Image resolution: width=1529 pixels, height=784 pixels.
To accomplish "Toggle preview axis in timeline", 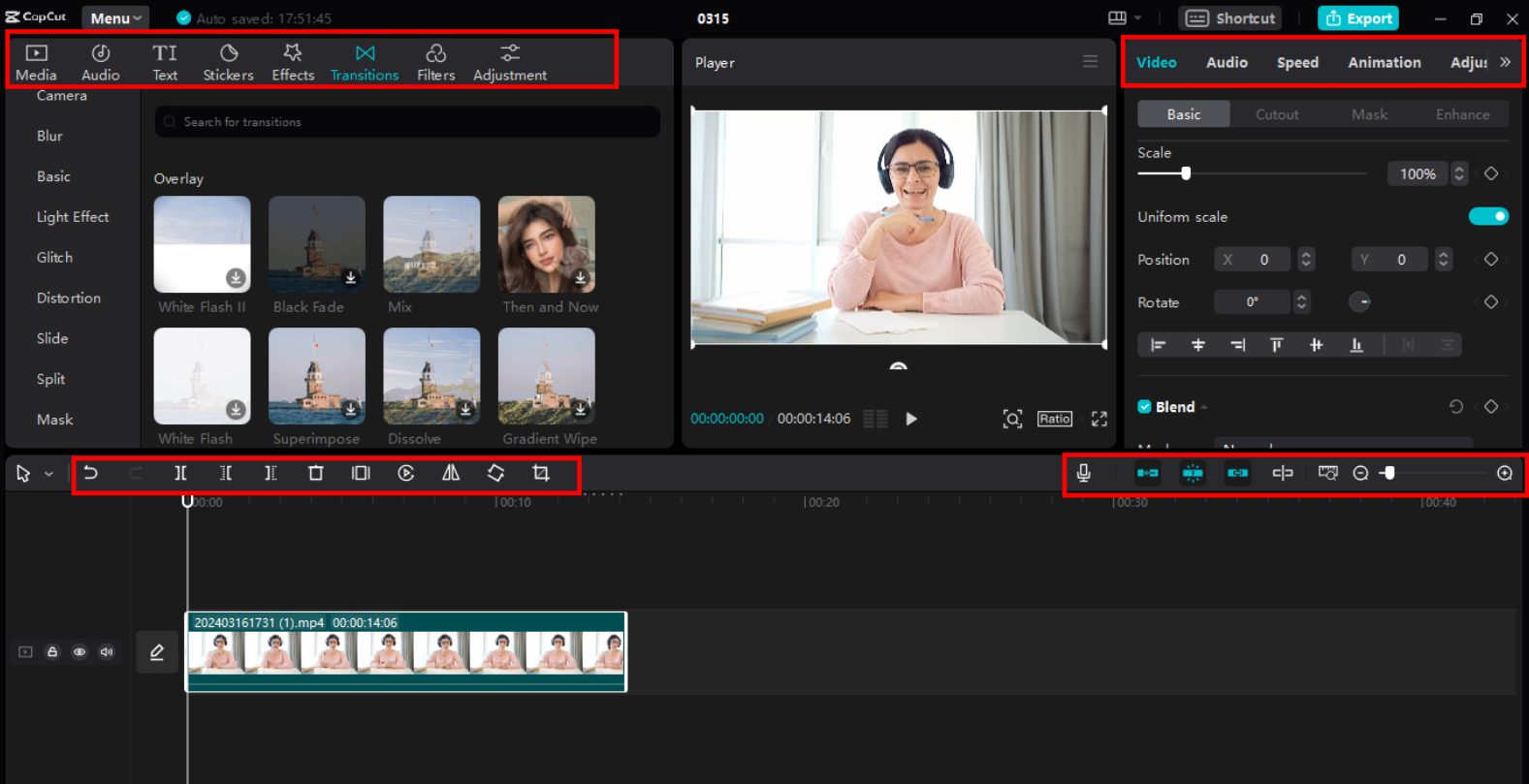I will coord(1283,473).
